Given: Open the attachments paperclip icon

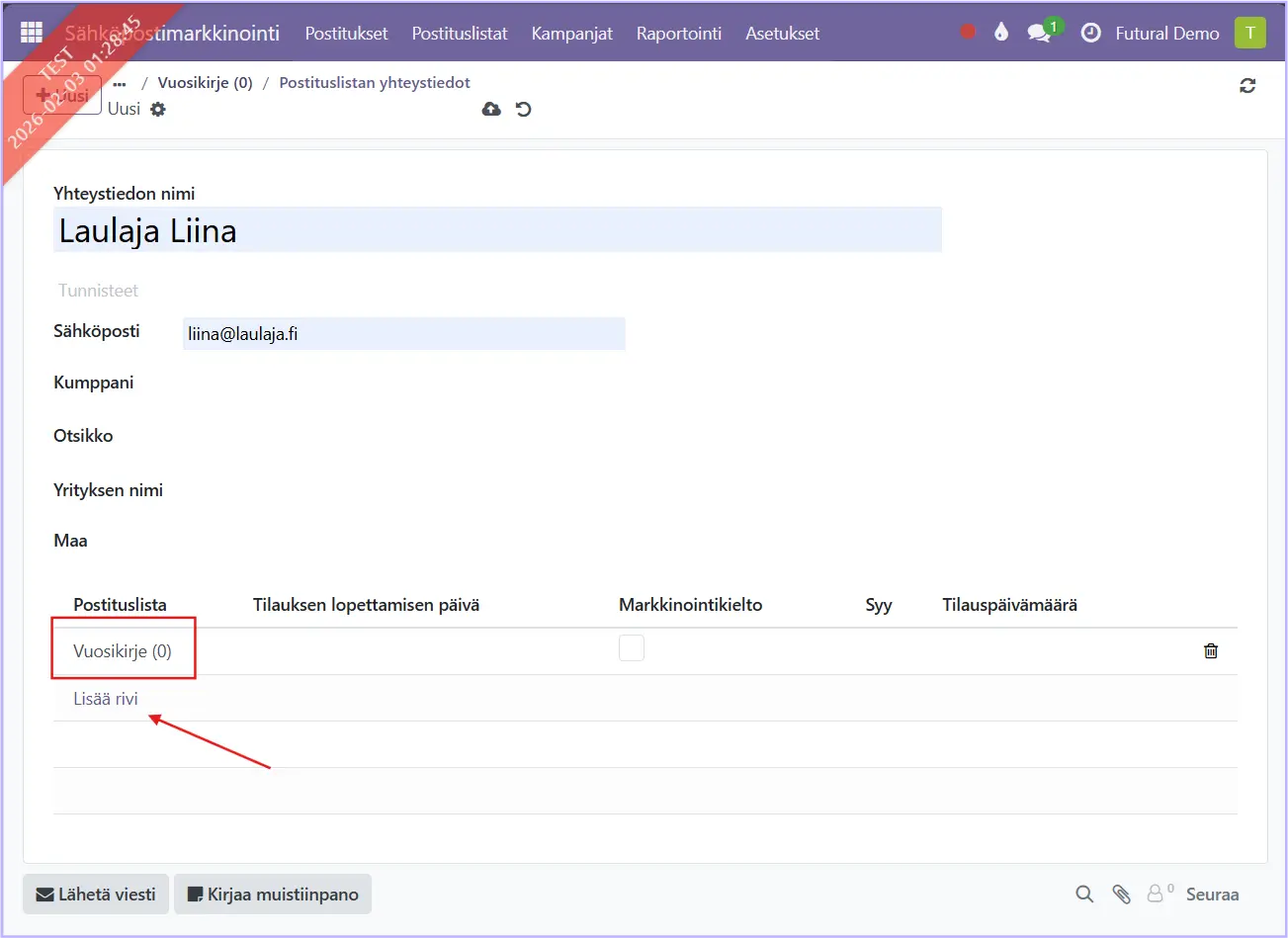Looking at the screenshot, I should pyautogui.click(x=1121, y=895).
